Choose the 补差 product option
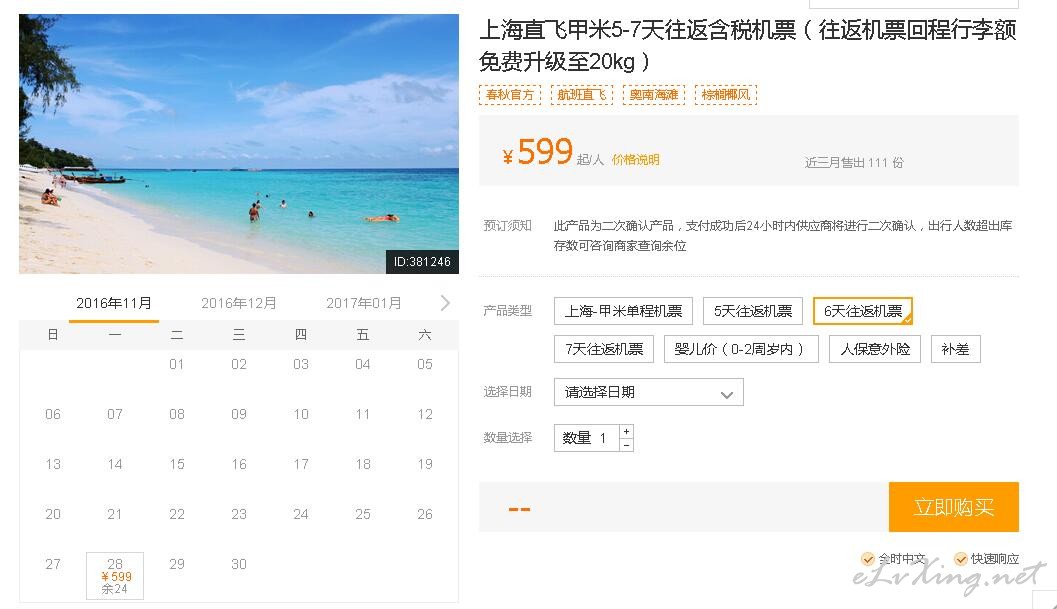This screenshot has width=1057, height=609. click(955, 349)
